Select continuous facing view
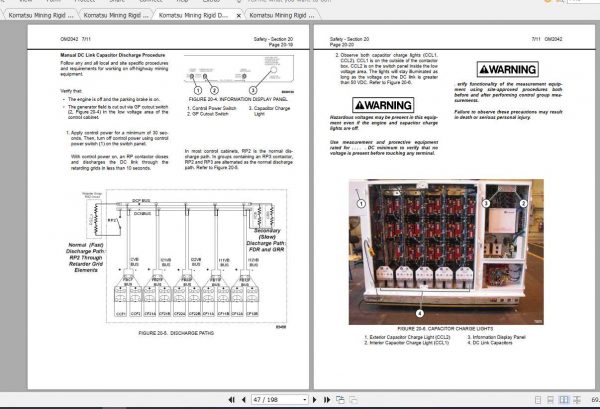 (576, 400)
